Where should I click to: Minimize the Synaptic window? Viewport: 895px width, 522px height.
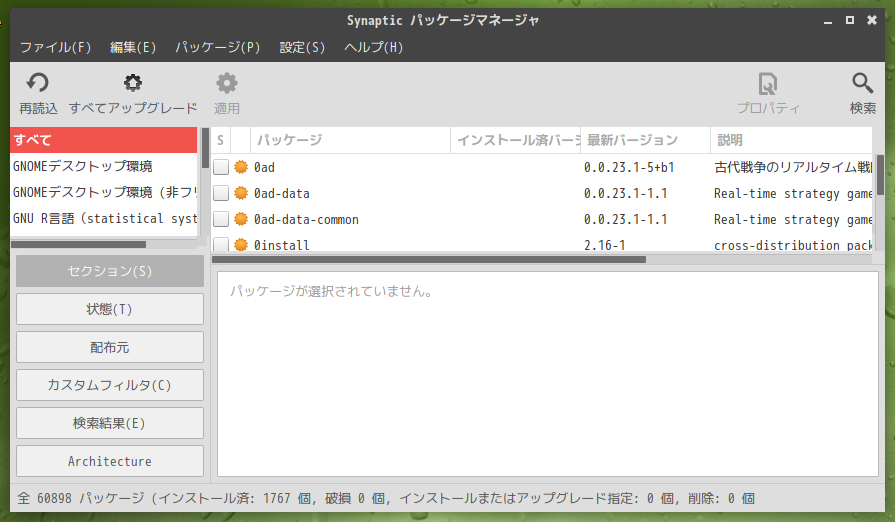pos(828,21)
